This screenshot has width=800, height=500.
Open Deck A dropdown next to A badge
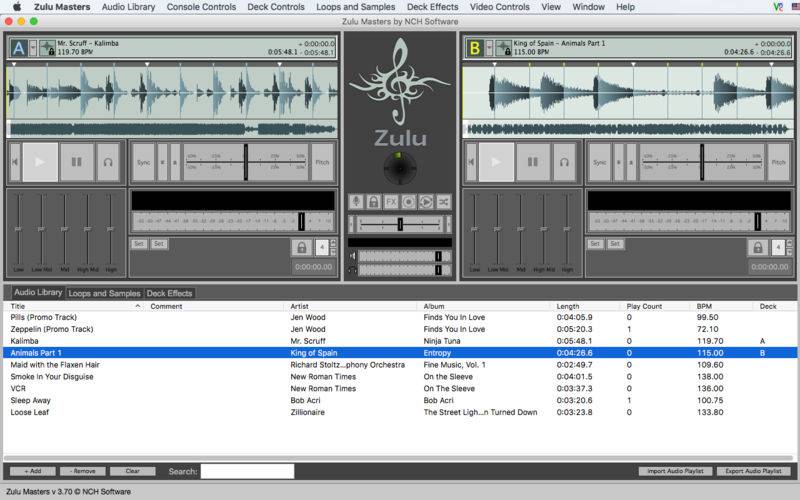point(33,48)
